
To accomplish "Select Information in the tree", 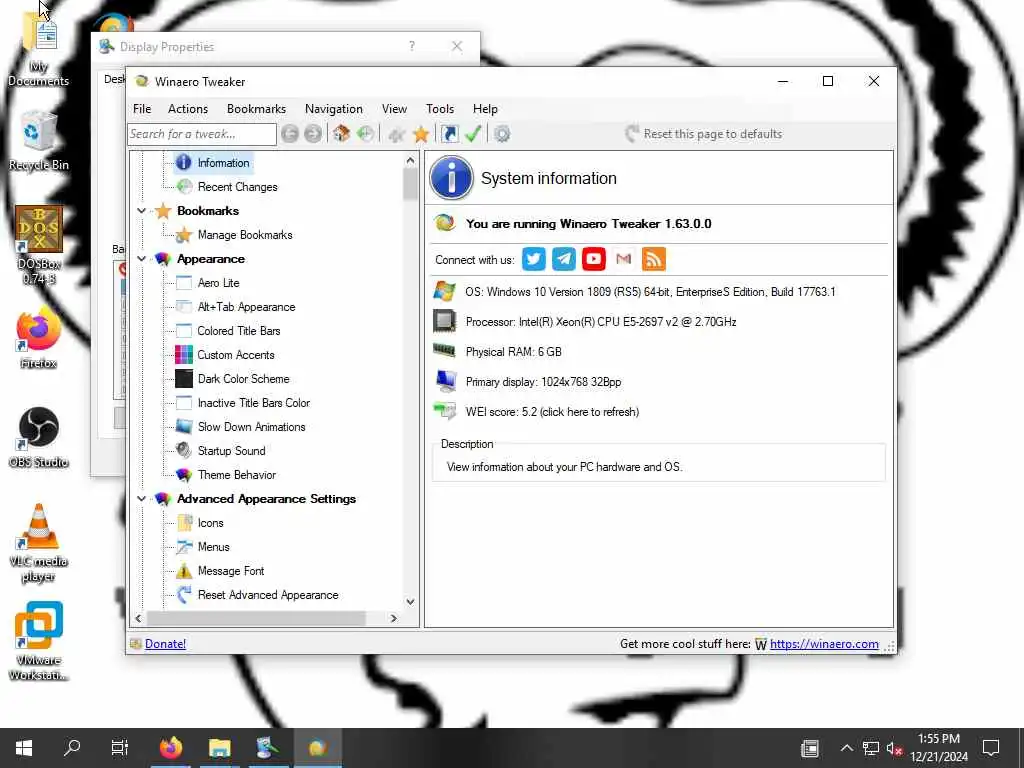I will click(x=223, y=163).
